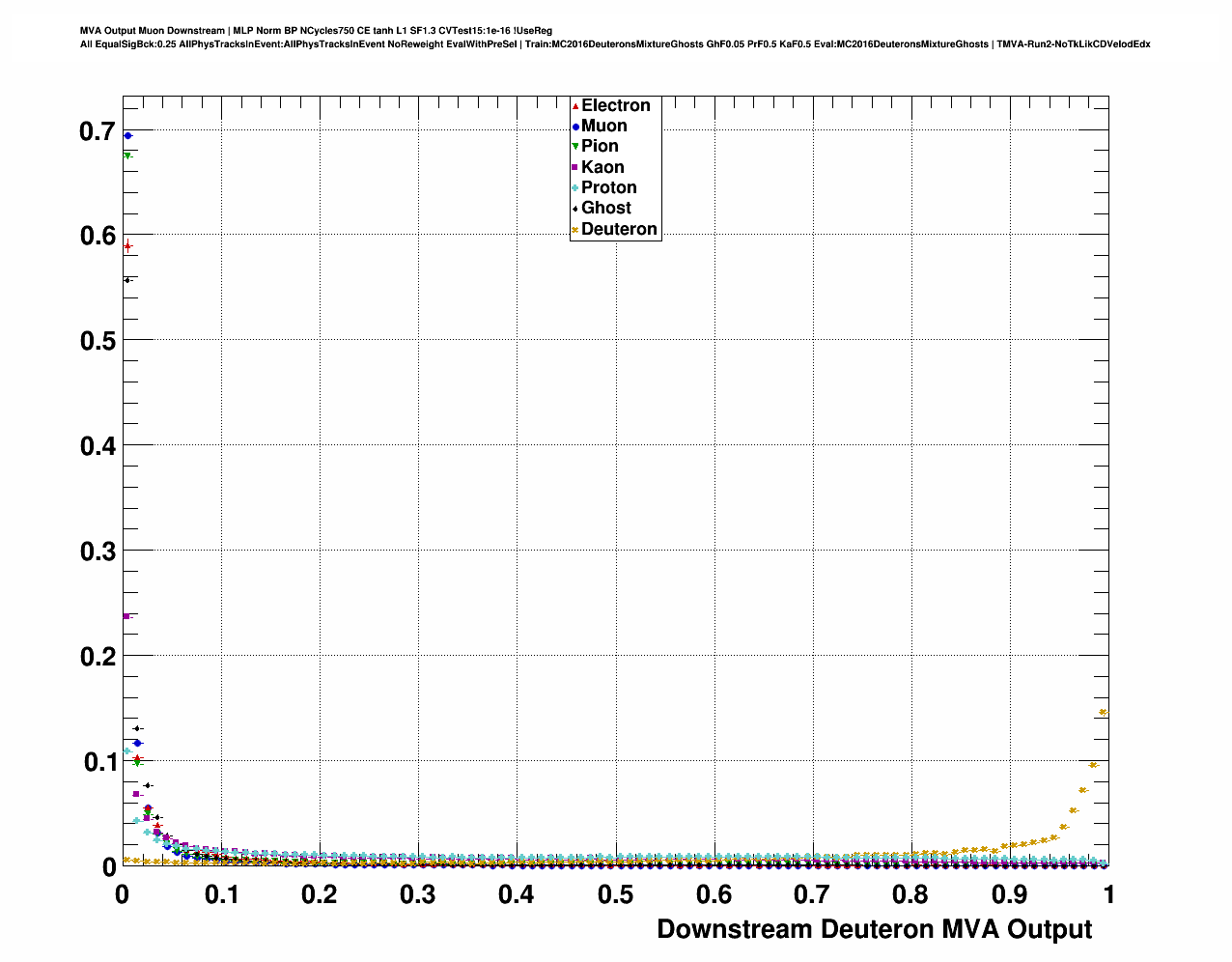Click the black Ghost data point near 0.56
The width and height of the screenshot is (1232, 962).
(x=127, y=280)
